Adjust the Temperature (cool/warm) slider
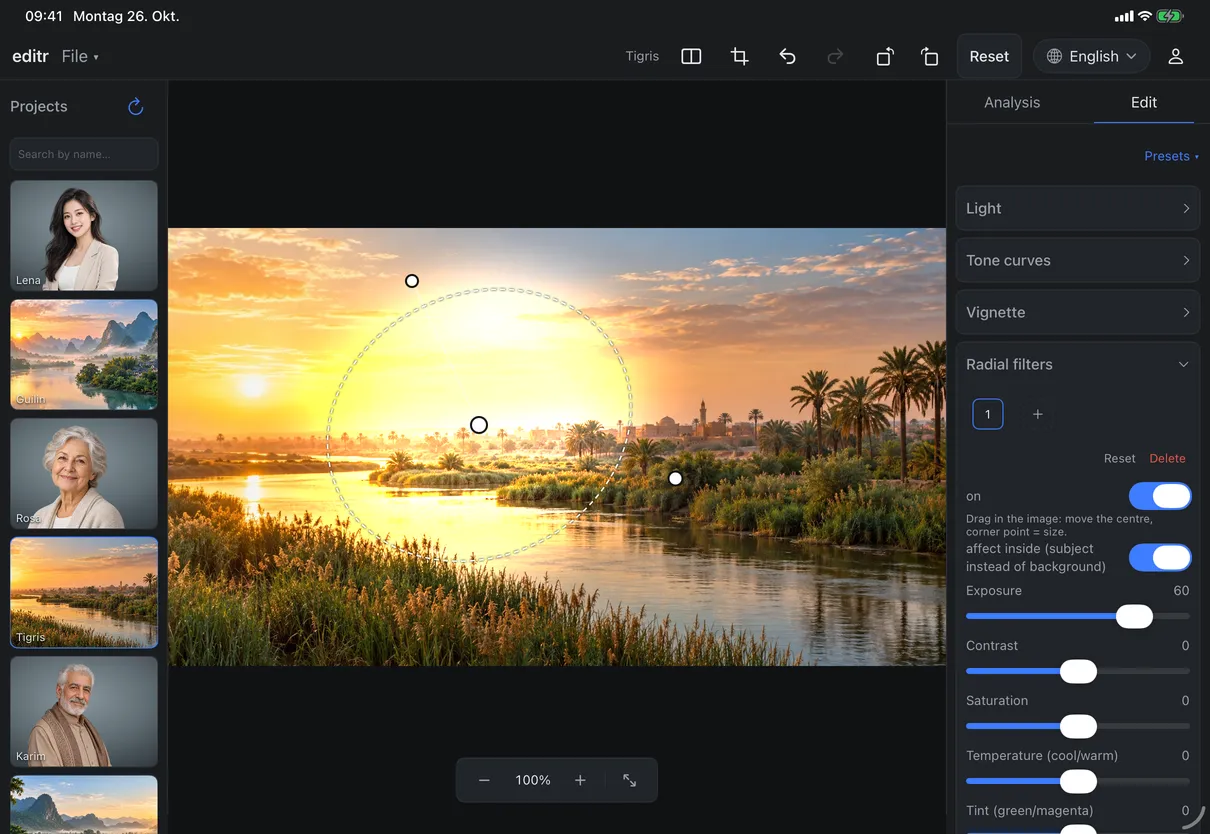The image size is (1210, 834). [1078, 782]
